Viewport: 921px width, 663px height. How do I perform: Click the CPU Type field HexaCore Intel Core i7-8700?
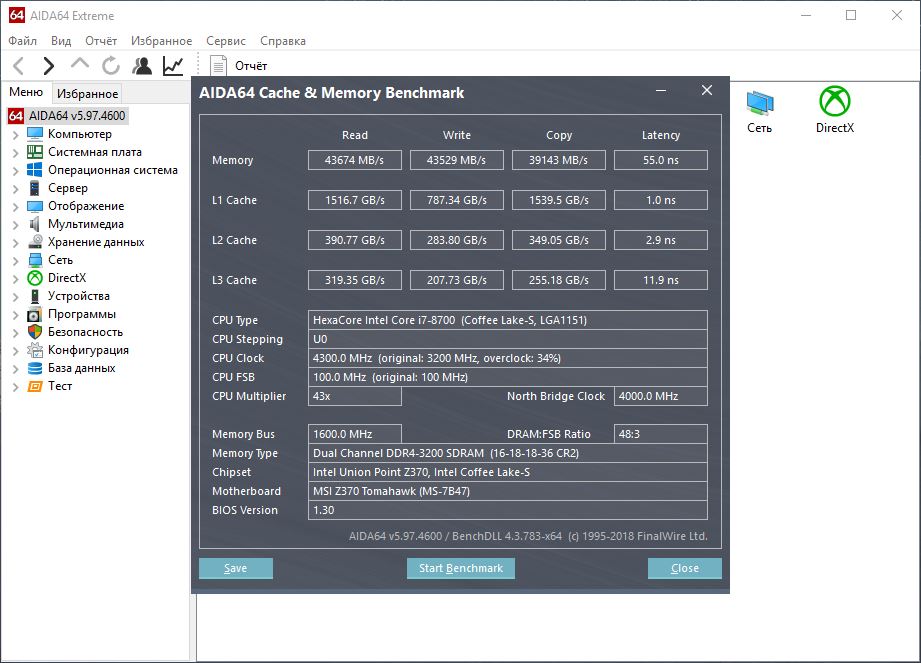pos(507,320)
